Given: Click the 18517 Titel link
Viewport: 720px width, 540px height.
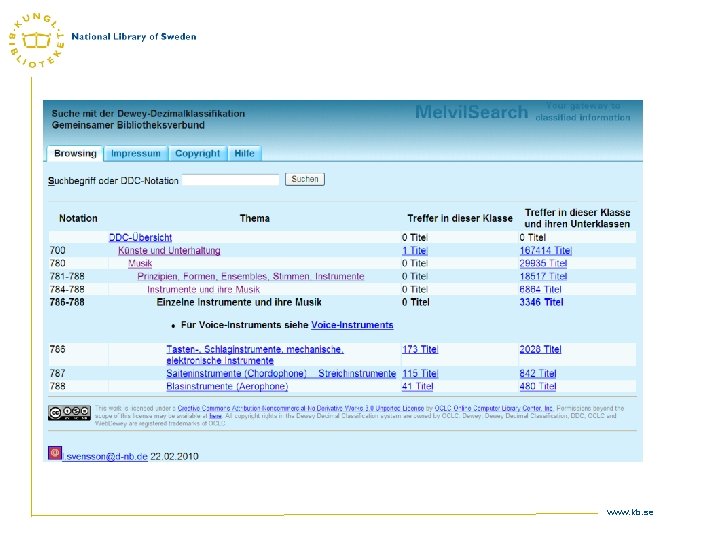Looking at the screenshot, I should pyautogui.click(x=543, y=276).
